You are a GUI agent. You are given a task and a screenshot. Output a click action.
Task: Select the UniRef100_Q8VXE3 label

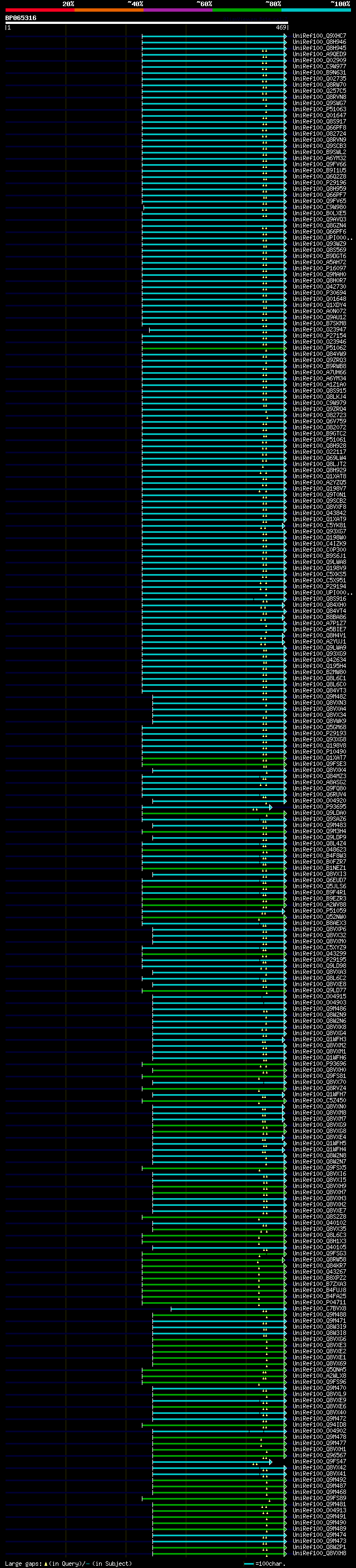point(319,1345)
